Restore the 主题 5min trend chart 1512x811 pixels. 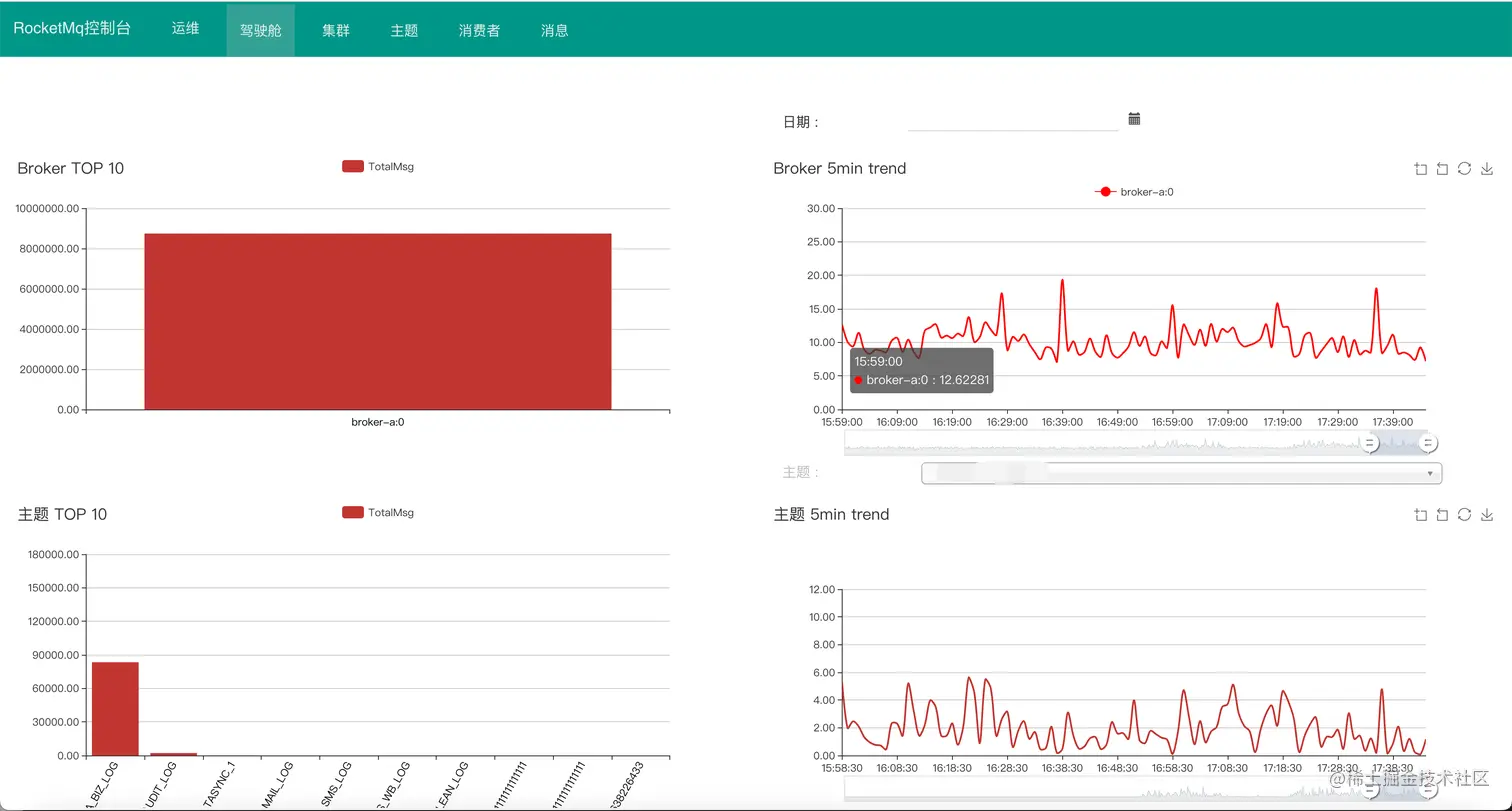[x=1464, y=515]
